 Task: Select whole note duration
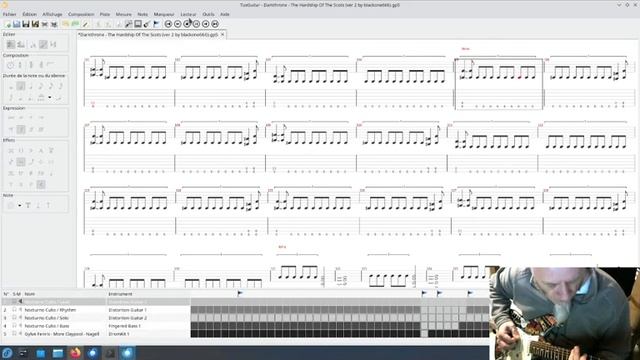pyautogui.click(x=11, y=86)
